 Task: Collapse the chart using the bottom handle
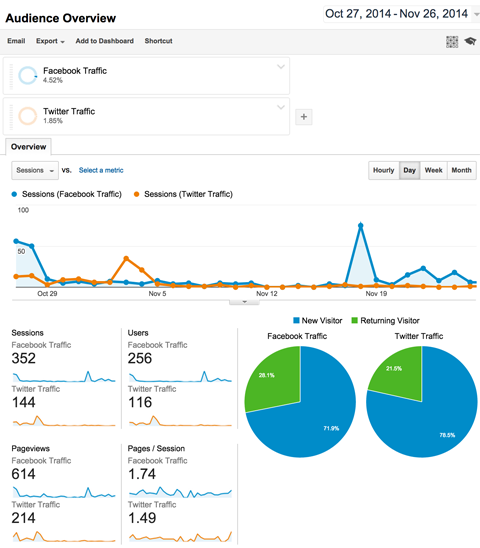tap(244, 302)
